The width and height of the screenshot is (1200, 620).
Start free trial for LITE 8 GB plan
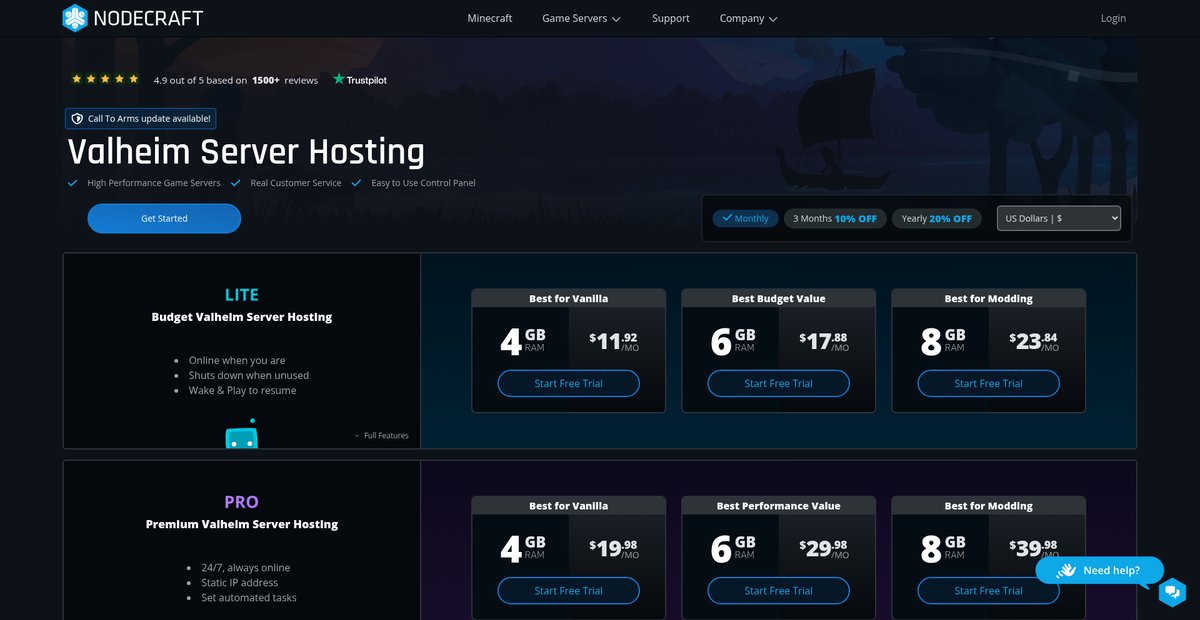coord(989,383)
